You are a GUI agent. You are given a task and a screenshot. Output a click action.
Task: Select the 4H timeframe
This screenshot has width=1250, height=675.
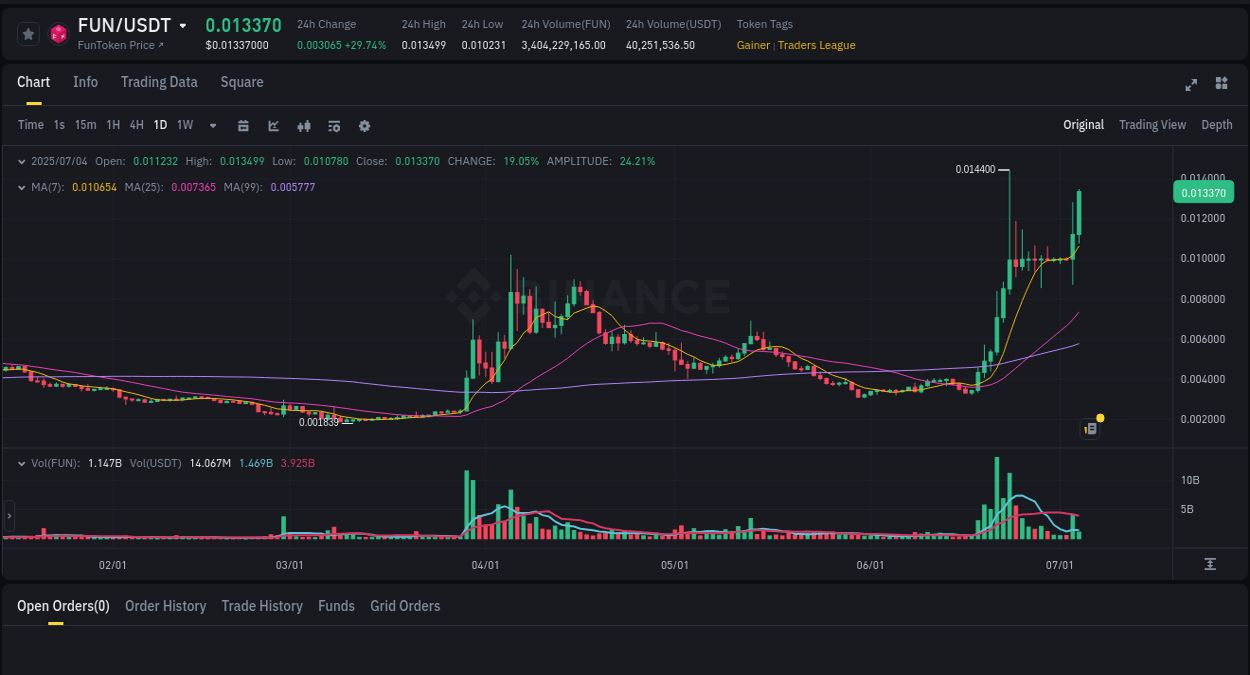pyautogui.click(x=136, y=125)
